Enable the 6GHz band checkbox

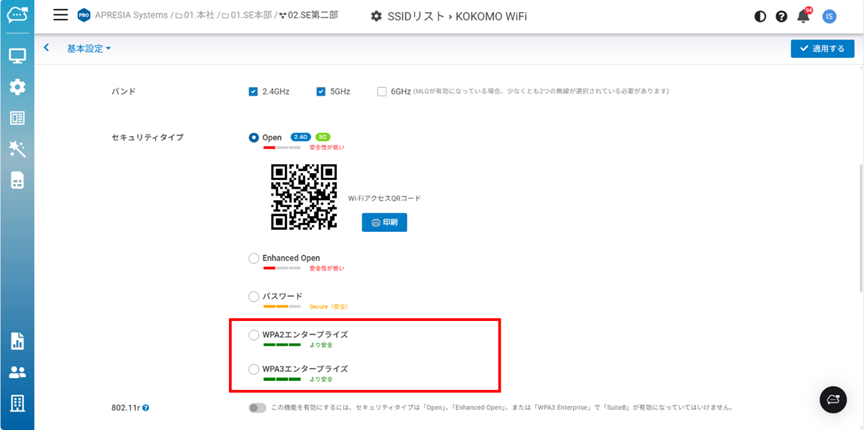pyautogui.click(x=382, y=92)
